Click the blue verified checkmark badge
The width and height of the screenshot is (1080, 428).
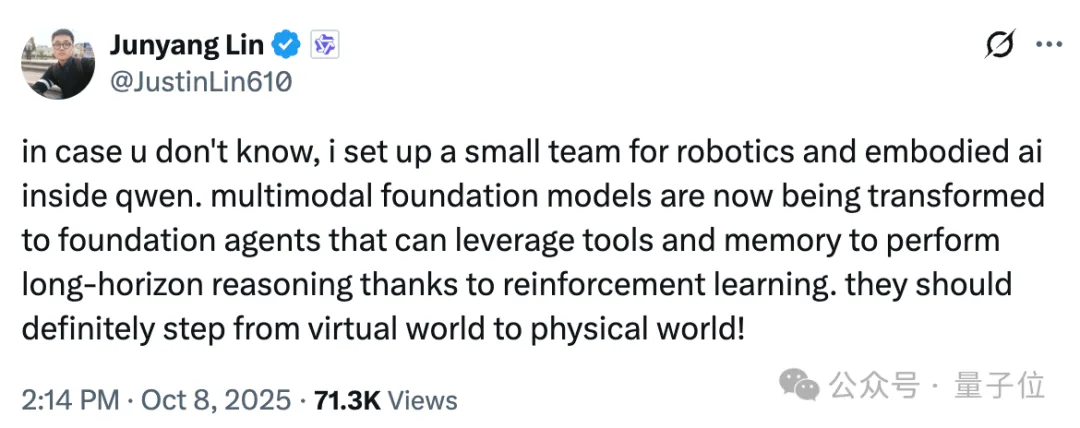[x=288, y=45]
